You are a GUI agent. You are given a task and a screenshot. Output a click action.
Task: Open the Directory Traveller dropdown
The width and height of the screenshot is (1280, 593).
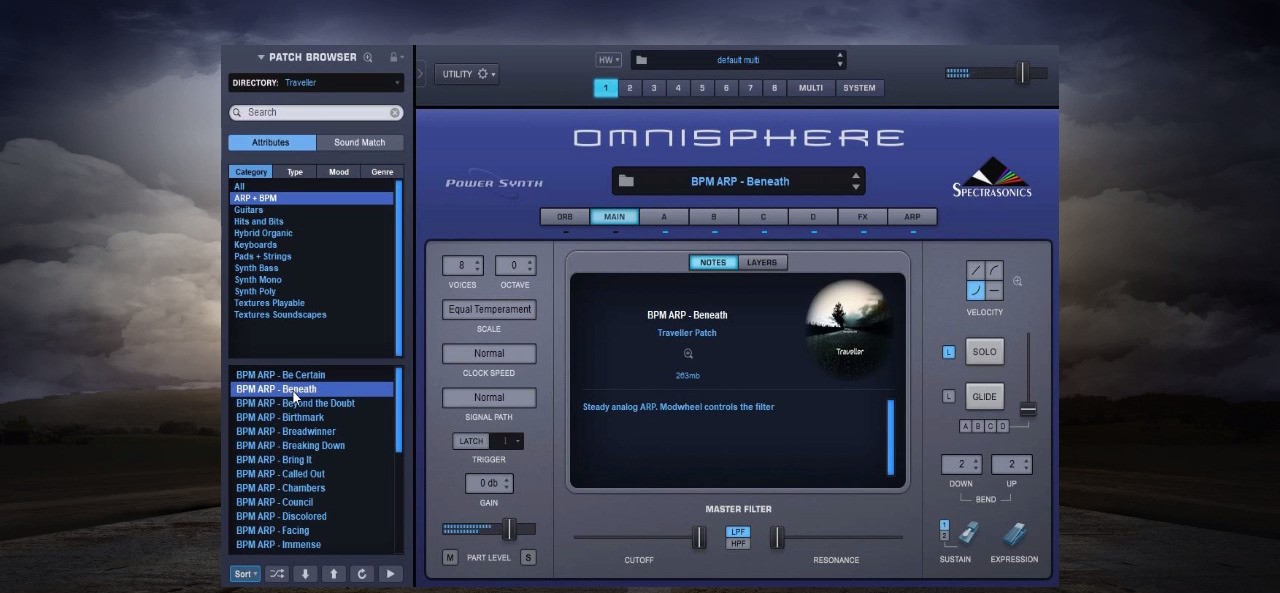pos(316,83)
